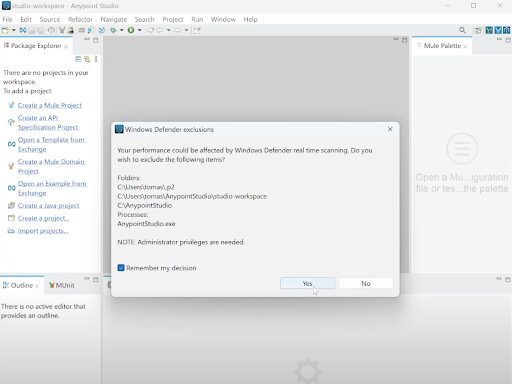This screenshot has height=384, width=512.
Task: Maximize the Package Explorer panel
Action: point(96,40)
